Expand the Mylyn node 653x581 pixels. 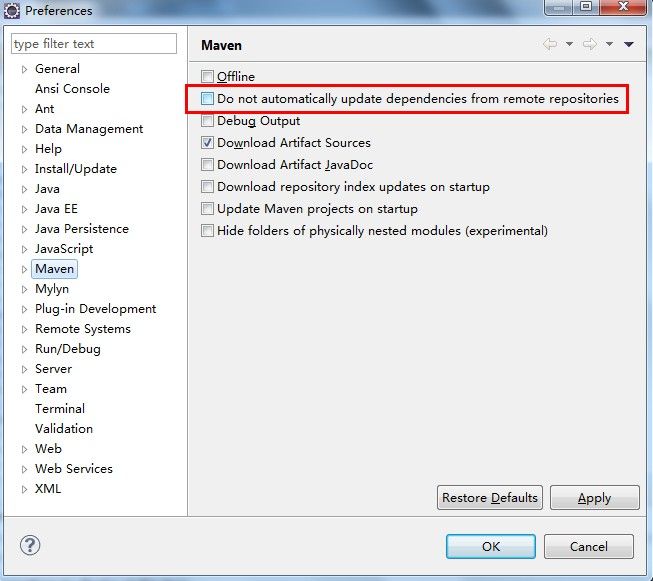[x=25, y=289]
